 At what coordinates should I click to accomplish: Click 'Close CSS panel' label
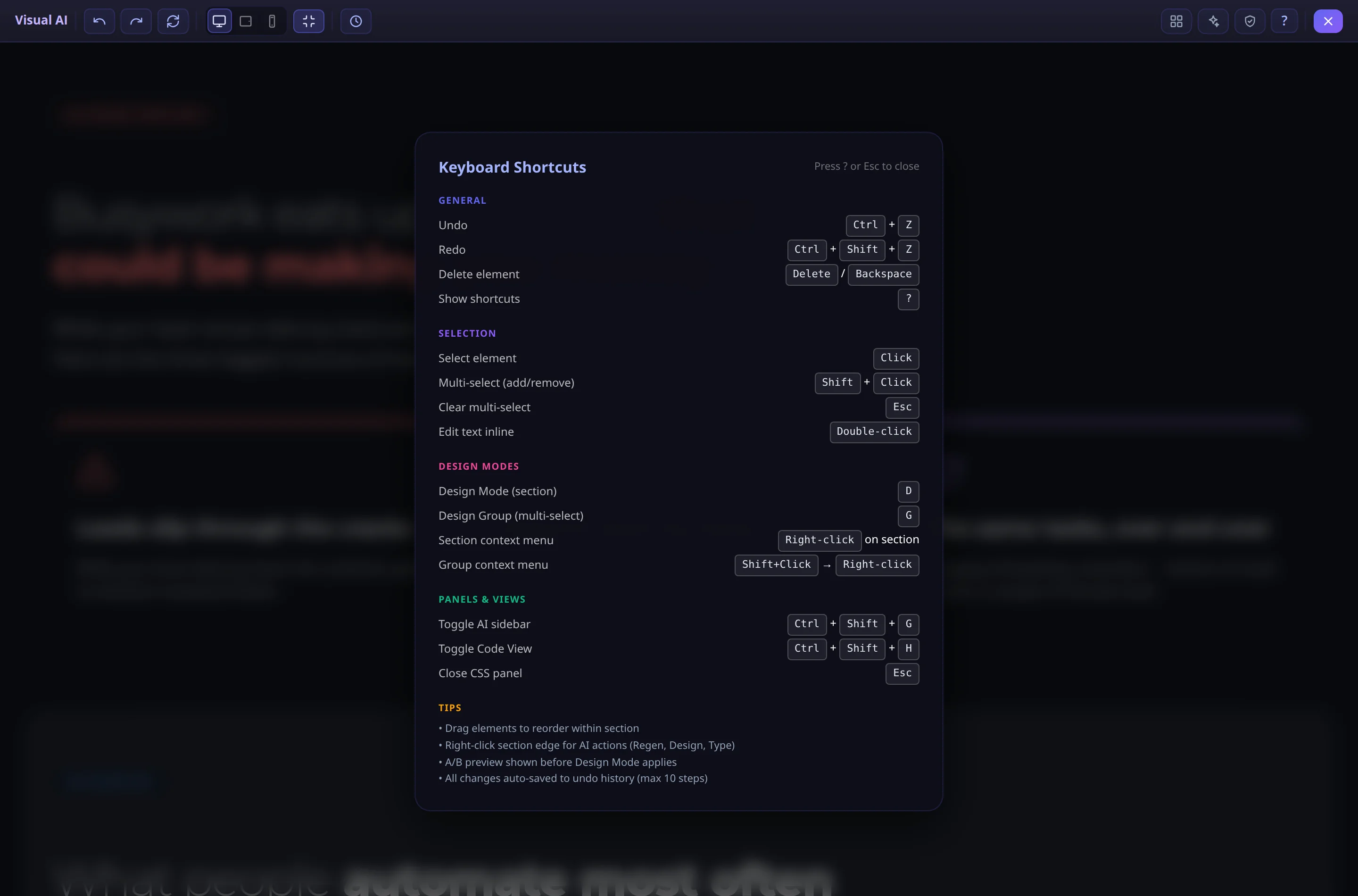click(x=480, y=673)
